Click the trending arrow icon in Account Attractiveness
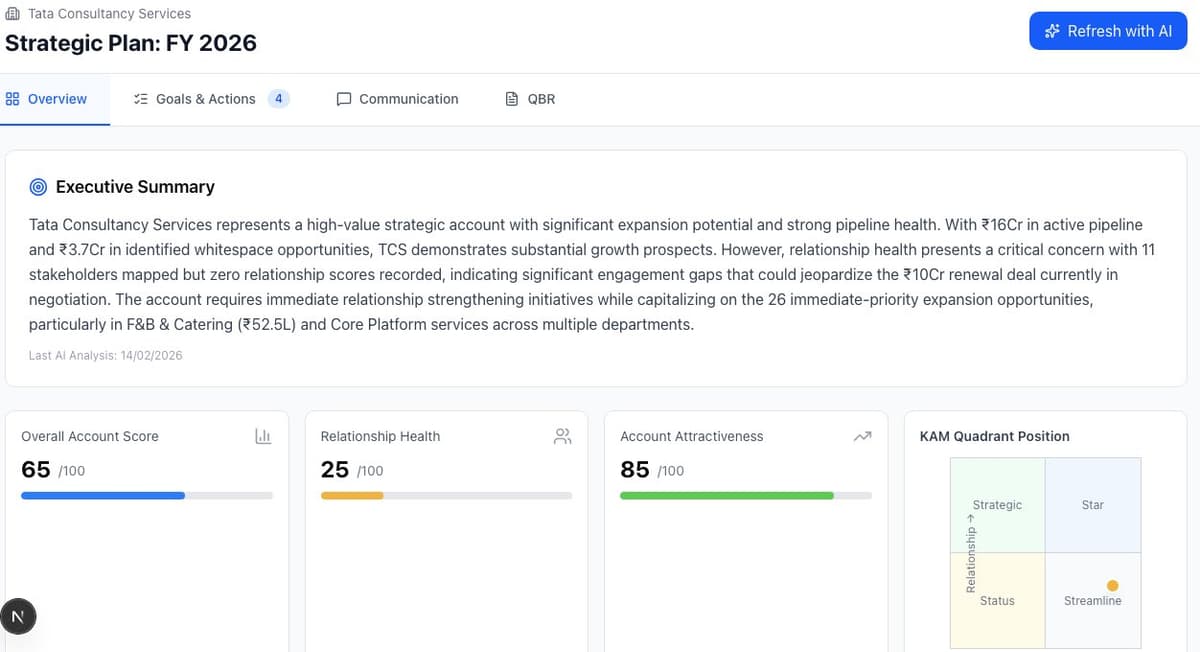This screenshot has width=1200, height=652. (x=863, y=436)
